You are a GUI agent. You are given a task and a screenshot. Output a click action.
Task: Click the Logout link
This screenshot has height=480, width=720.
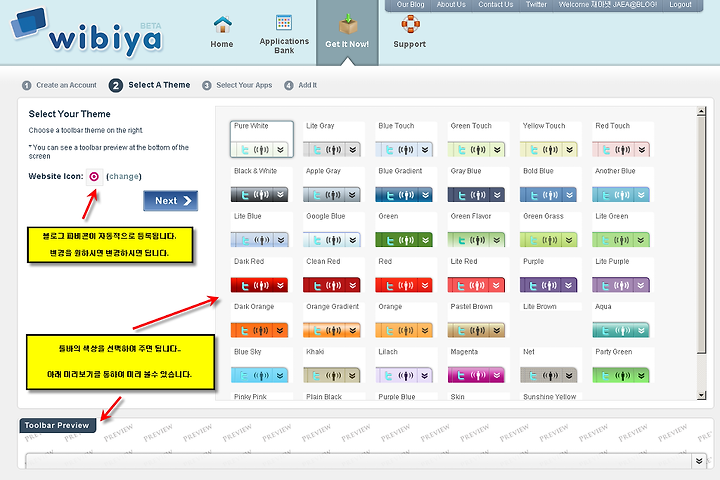click(680, 5)
